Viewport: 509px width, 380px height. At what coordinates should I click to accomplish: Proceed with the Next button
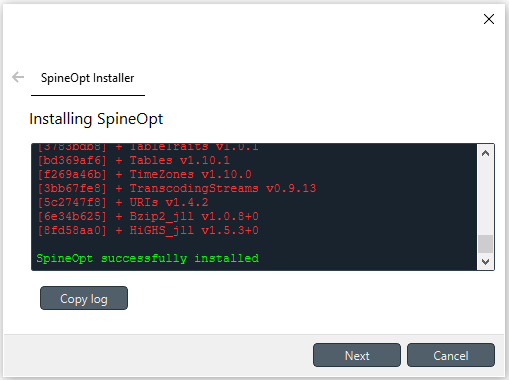coord(357,355)
